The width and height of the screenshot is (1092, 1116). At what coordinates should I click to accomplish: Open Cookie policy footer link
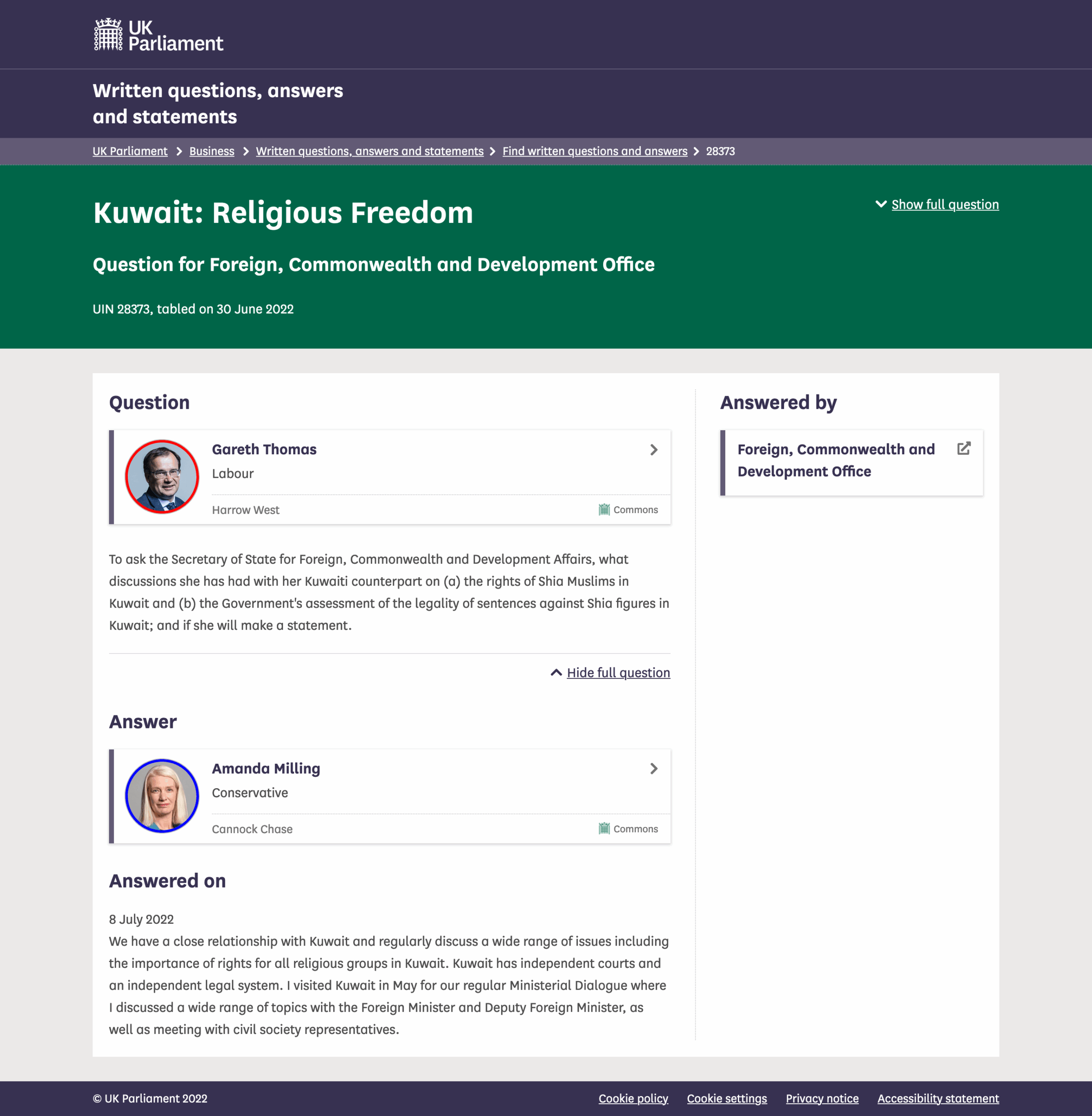[633, 1098]
